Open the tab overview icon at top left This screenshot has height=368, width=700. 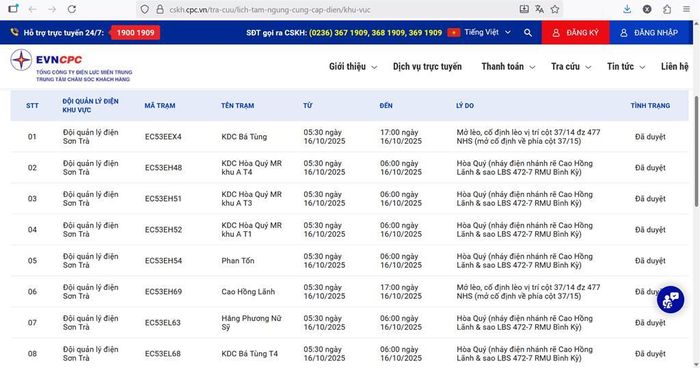tap(13, 9)
